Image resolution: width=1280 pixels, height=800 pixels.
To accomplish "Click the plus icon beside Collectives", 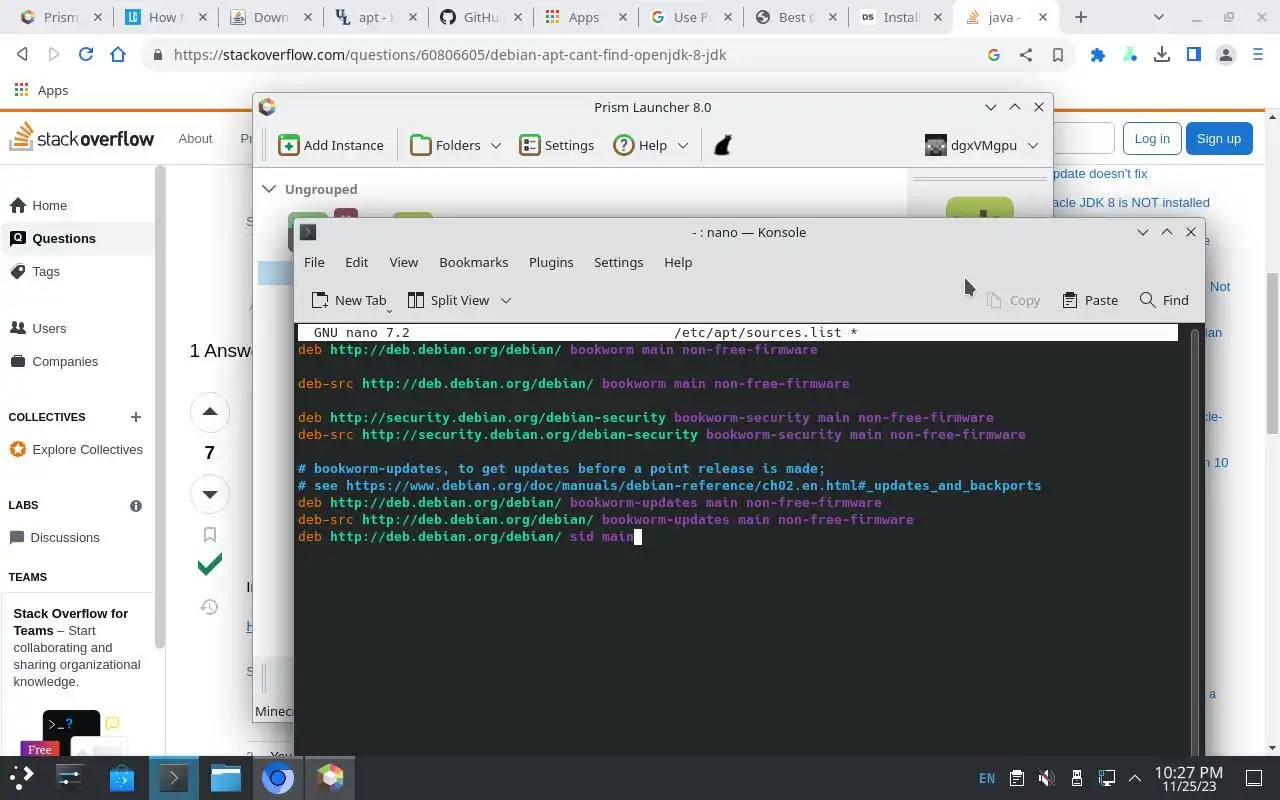I will pyautogui.click(x=136, y=417).
